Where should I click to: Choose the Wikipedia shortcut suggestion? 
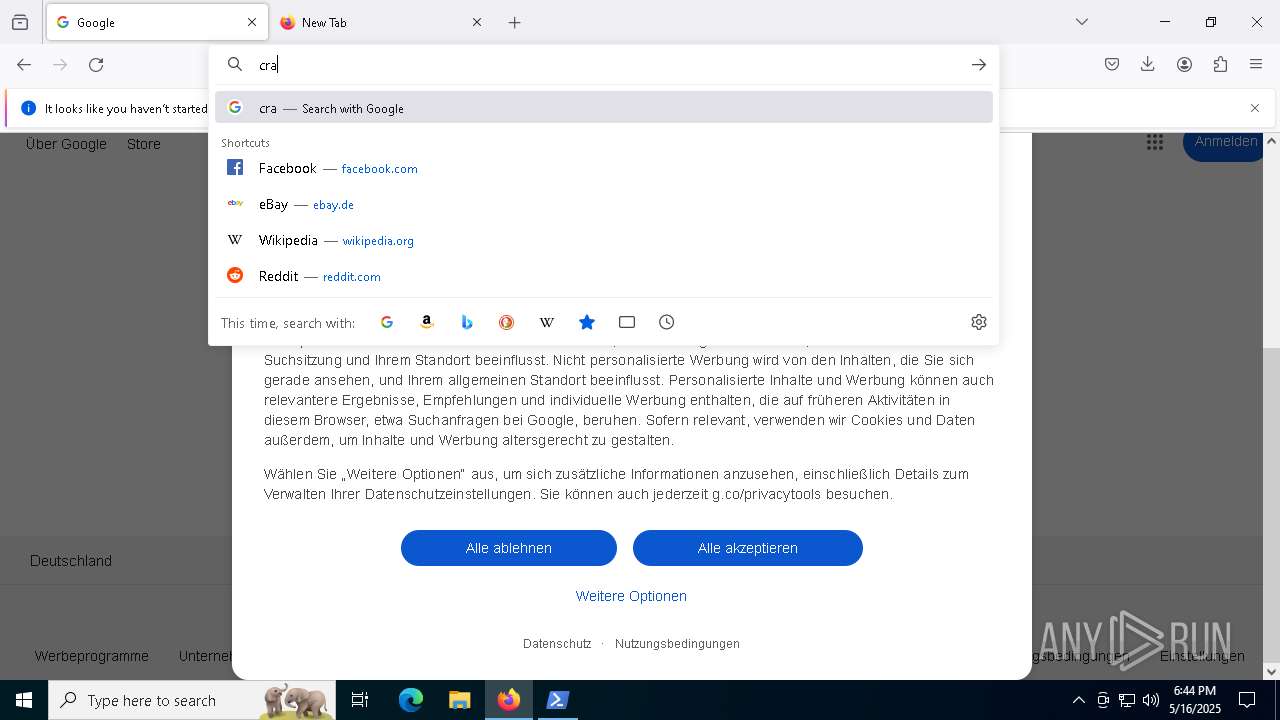point(604,240)
